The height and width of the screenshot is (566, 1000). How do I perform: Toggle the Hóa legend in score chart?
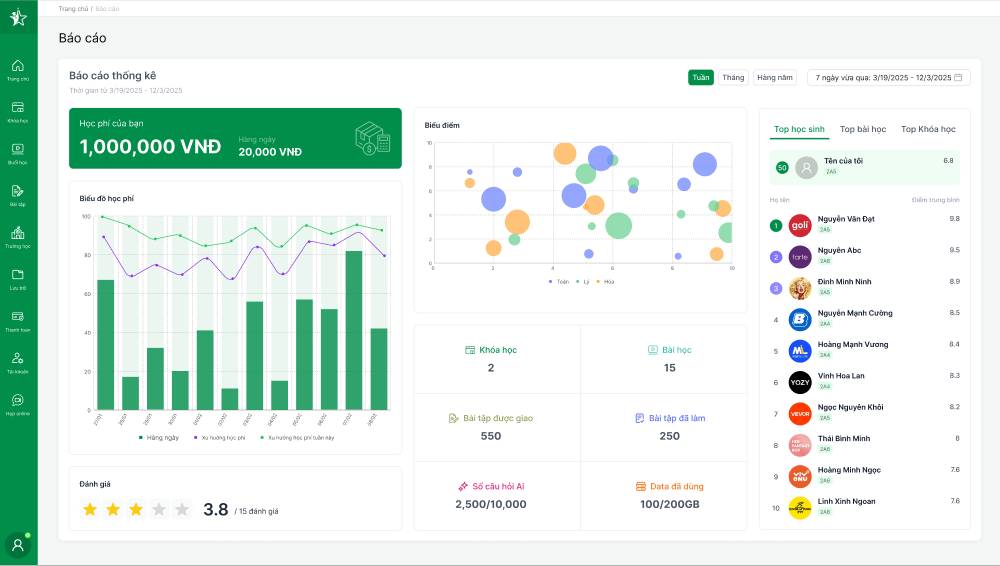click(x=605, y=282)
